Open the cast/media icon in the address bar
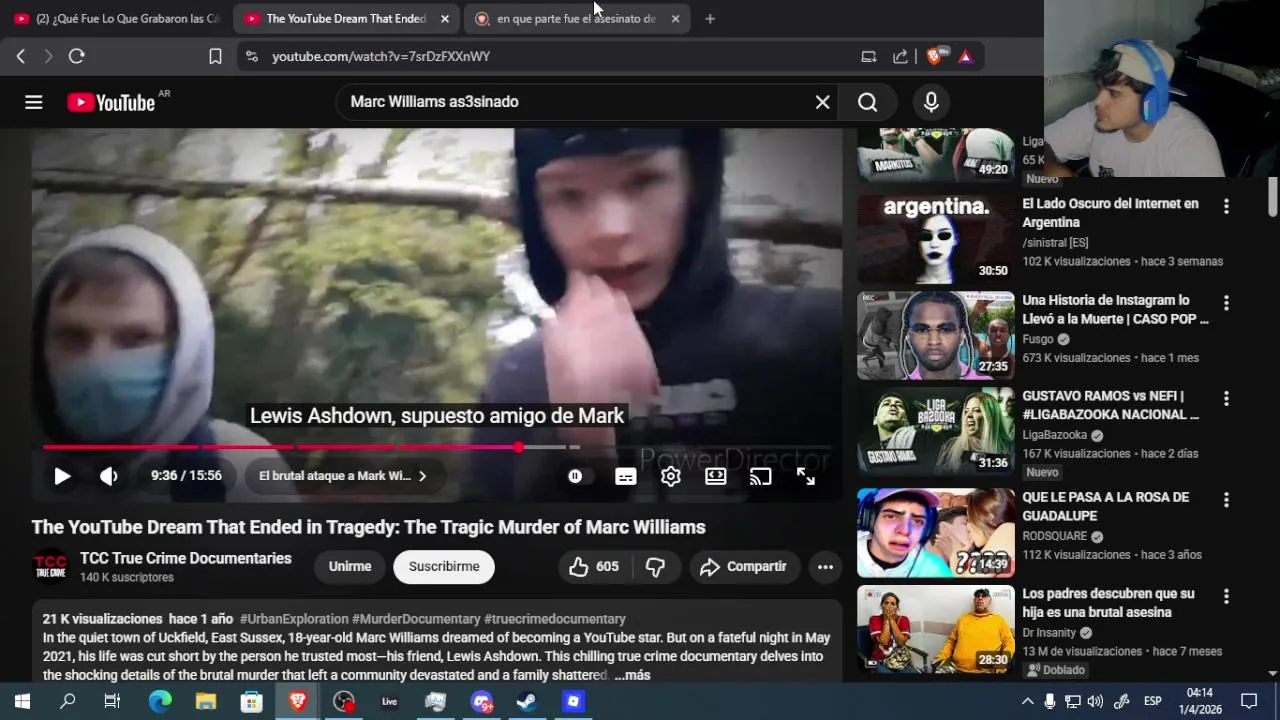The image size is (1280, 720). (868, 56)
